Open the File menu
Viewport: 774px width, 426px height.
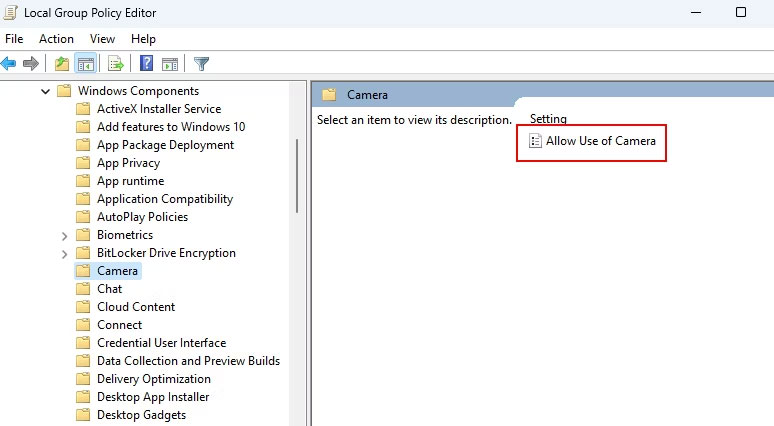point(14,39)
